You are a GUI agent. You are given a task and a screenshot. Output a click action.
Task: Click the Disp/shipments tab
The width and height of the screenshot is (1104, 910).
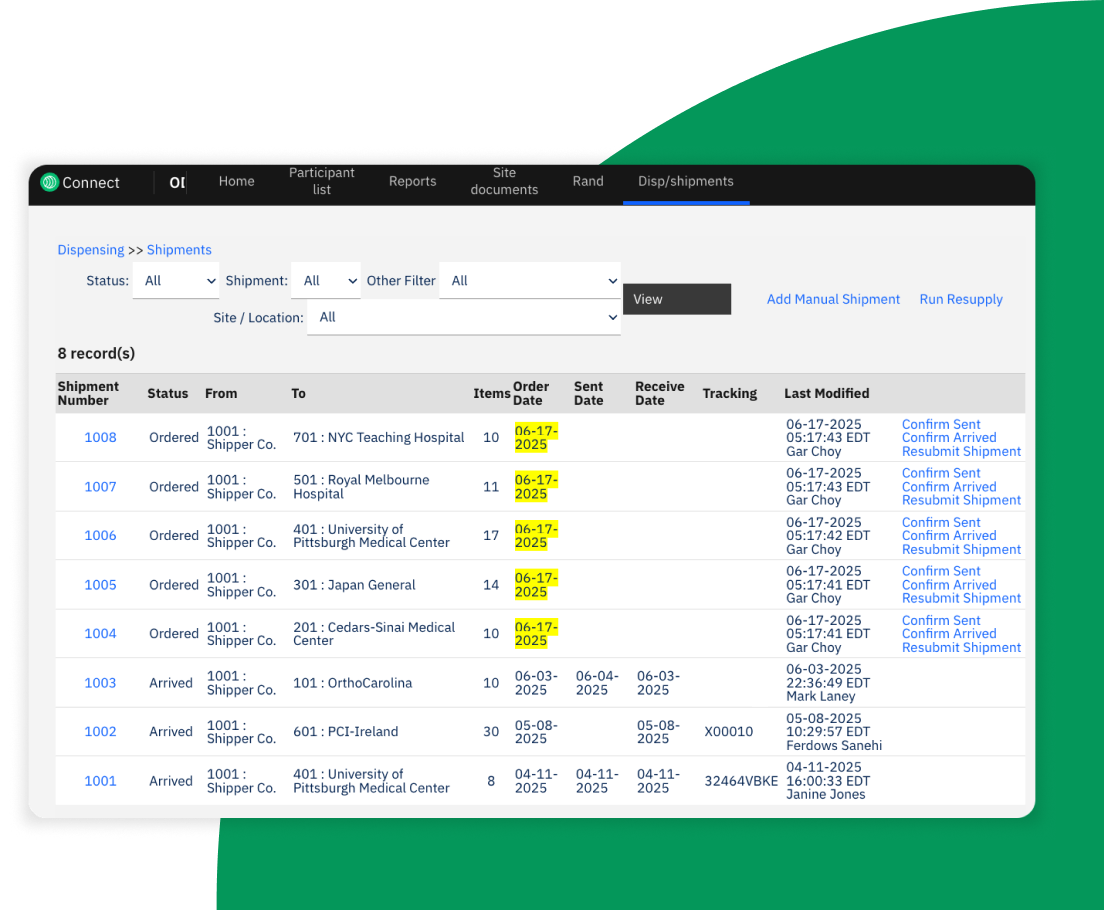tap(686, 181)
